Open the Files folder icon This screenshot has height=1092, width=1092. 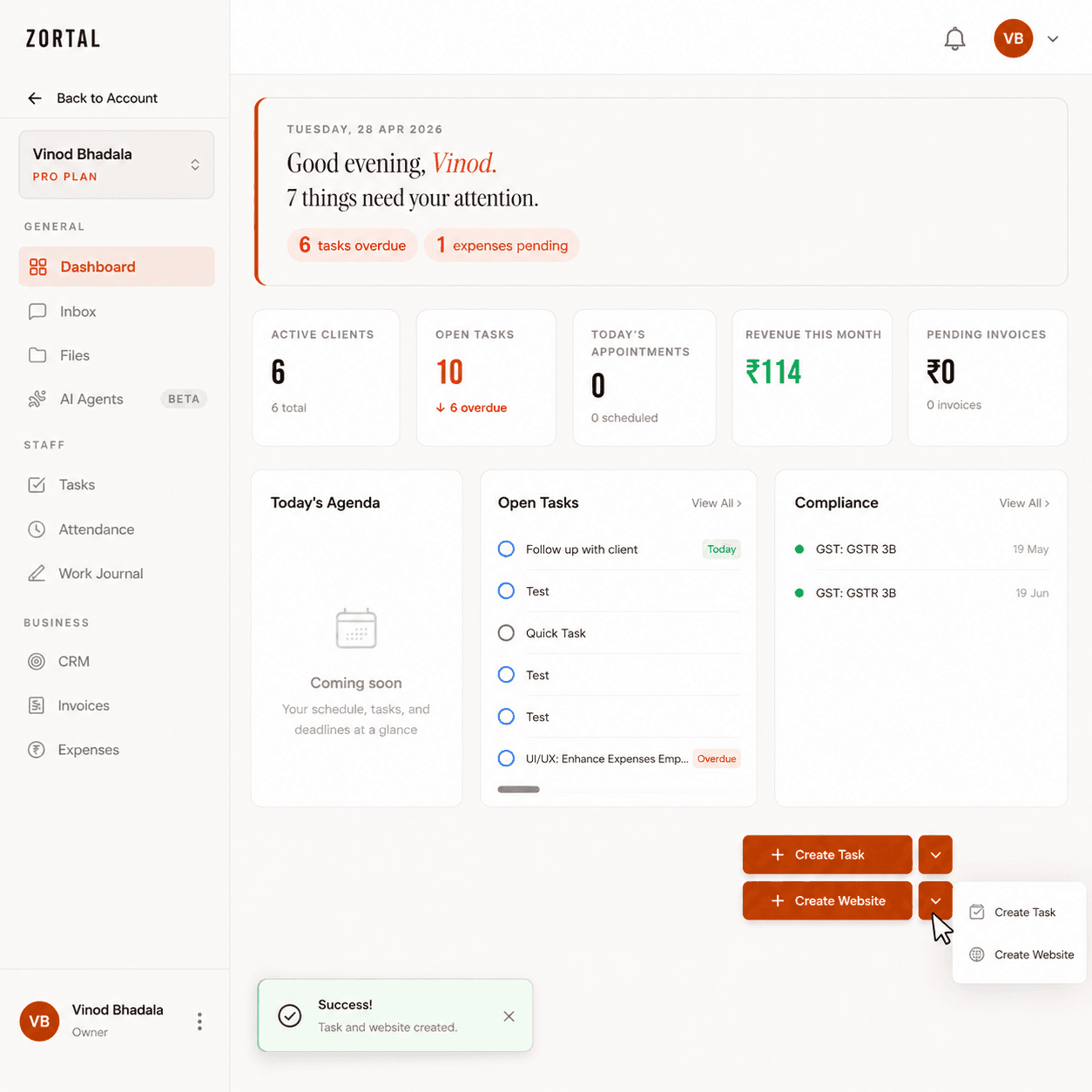37,355
